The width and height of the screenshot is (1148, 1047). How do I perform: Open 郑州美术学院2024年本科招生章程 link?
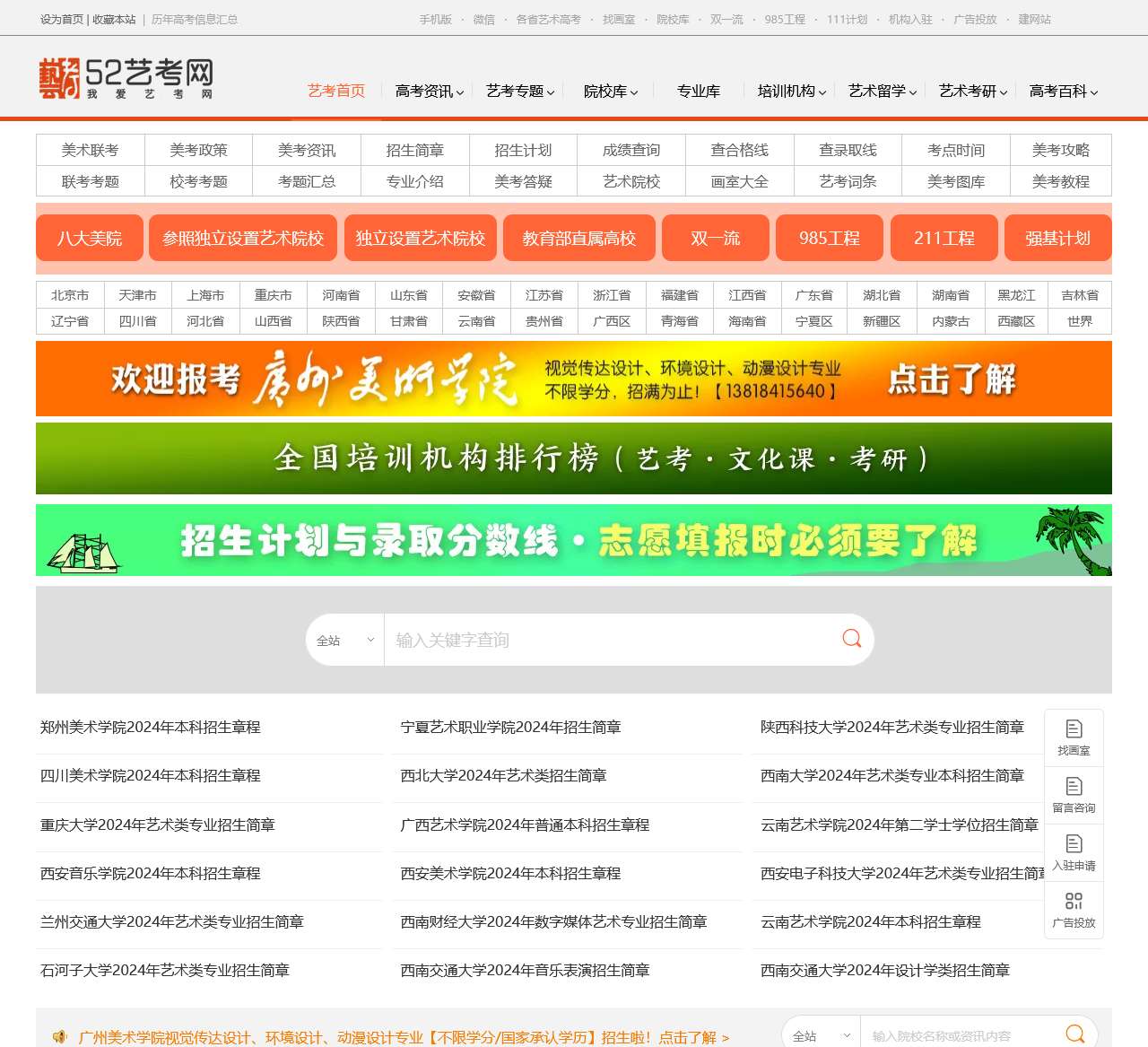click(x=151, y=728)
